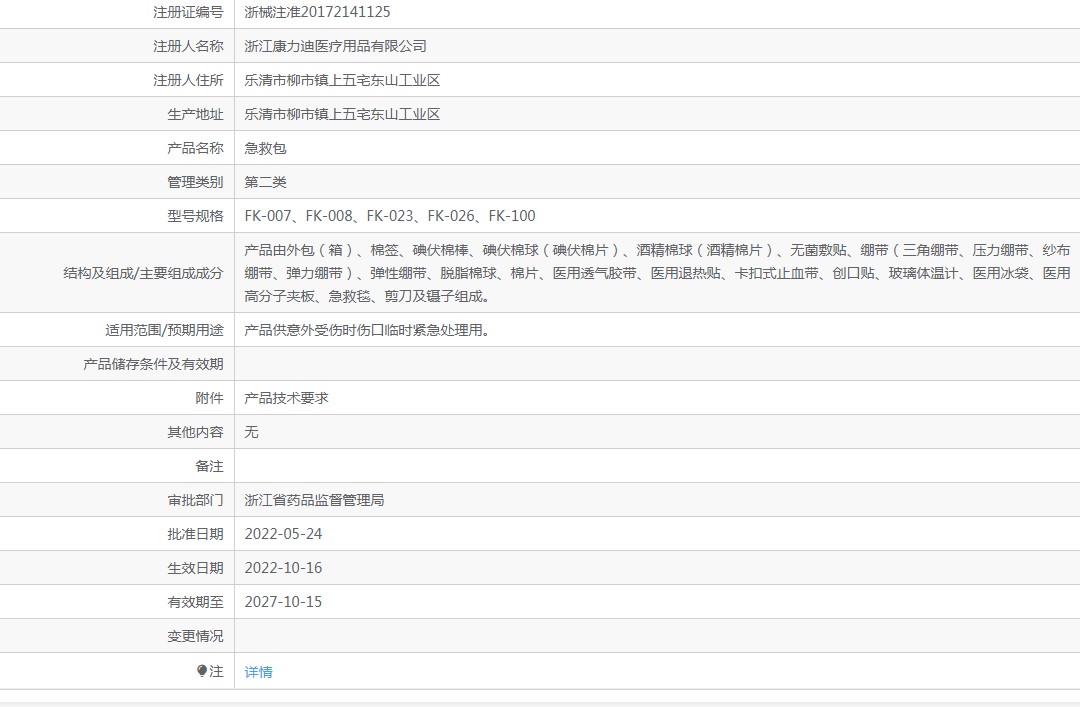This screenshot has width=1080, height=707.
Task: Select usage text 产品供意外受伤时伤口临时紧急处理用
Action: click(x=367, y=330)
